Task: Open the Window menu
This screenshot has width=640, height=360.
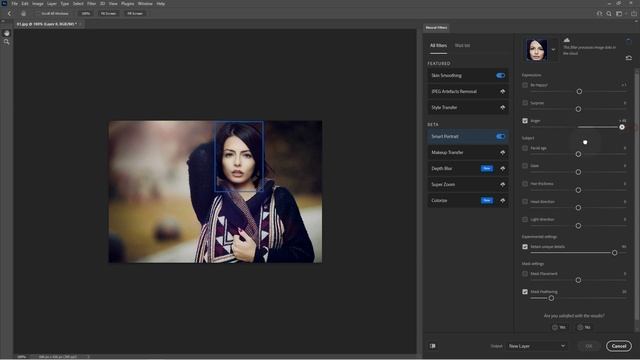Action: [145, 4]
